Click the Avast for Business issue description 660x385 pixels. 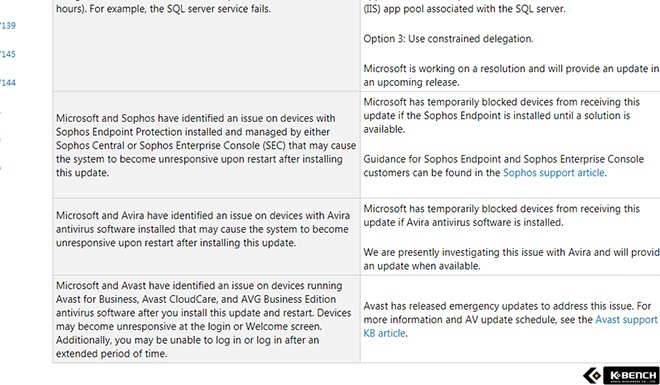[204, 319]
